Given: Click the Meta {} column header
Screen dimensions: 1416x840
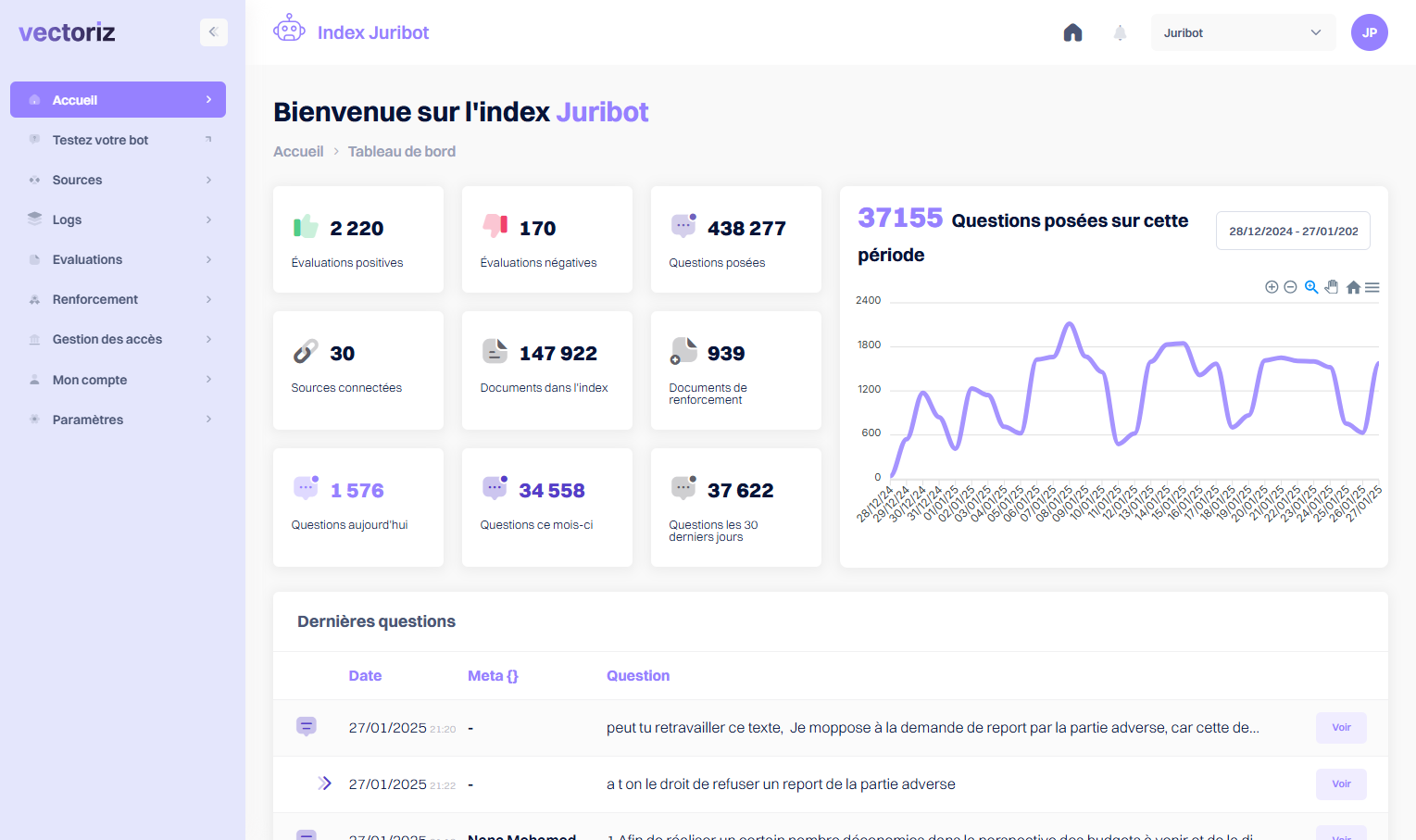Looking at the screenshot, I should 493,675.
